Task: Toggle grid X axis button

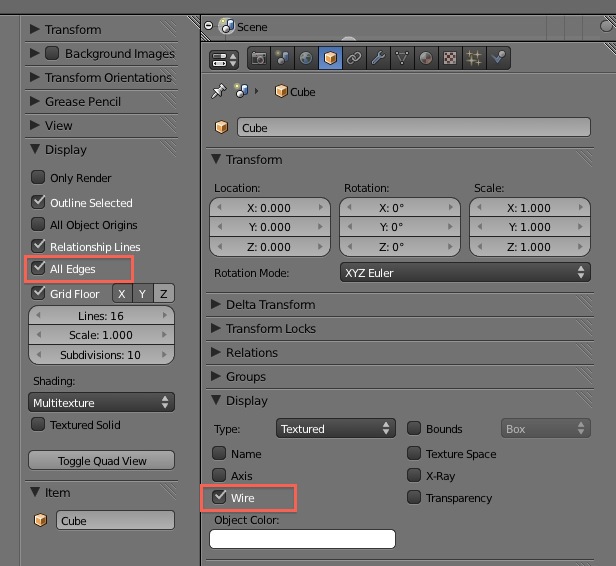Action: tap(122, 293)
